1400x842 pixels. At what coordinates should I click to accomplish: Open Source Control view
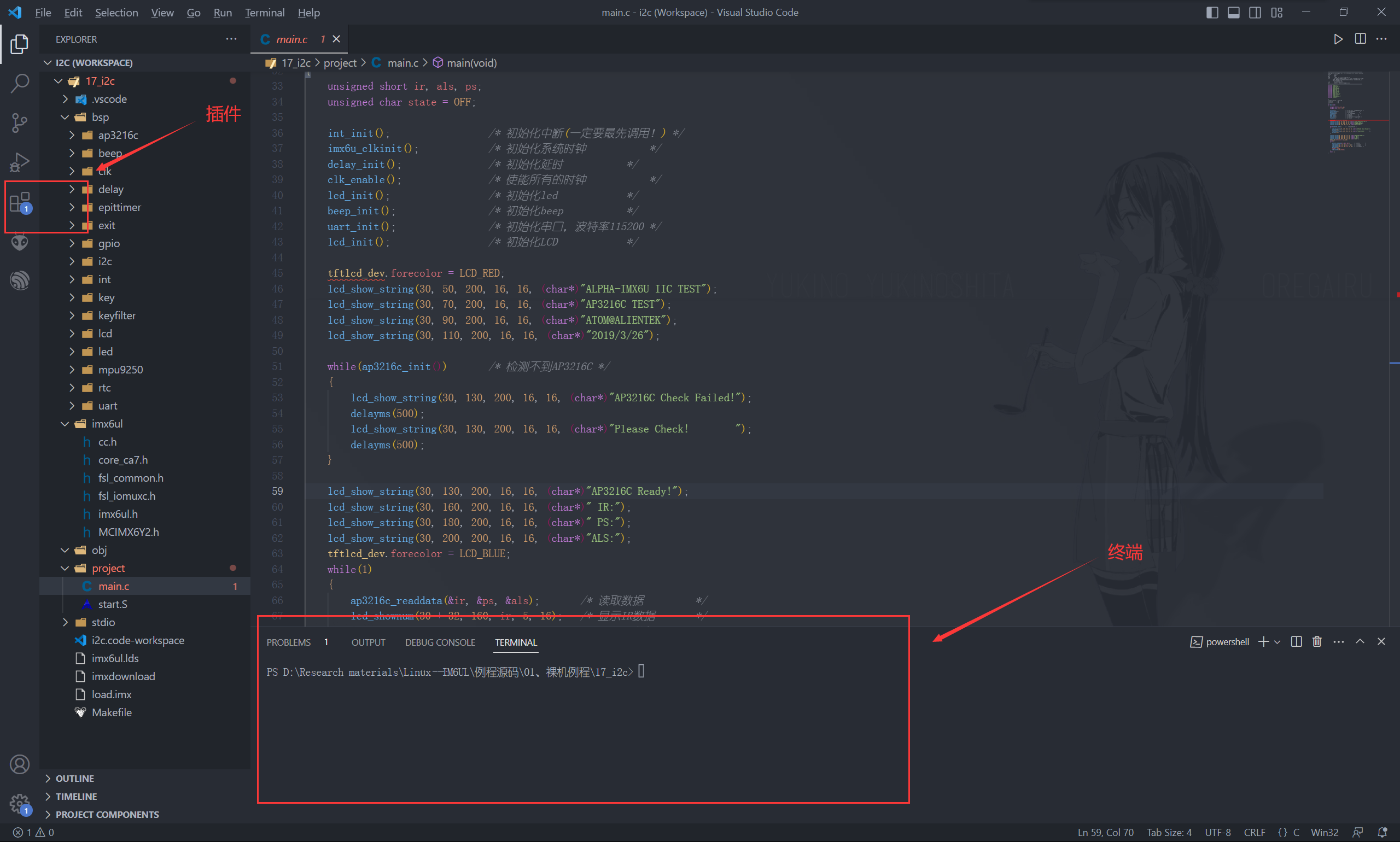pyautogui.click(x=20, y=122)
